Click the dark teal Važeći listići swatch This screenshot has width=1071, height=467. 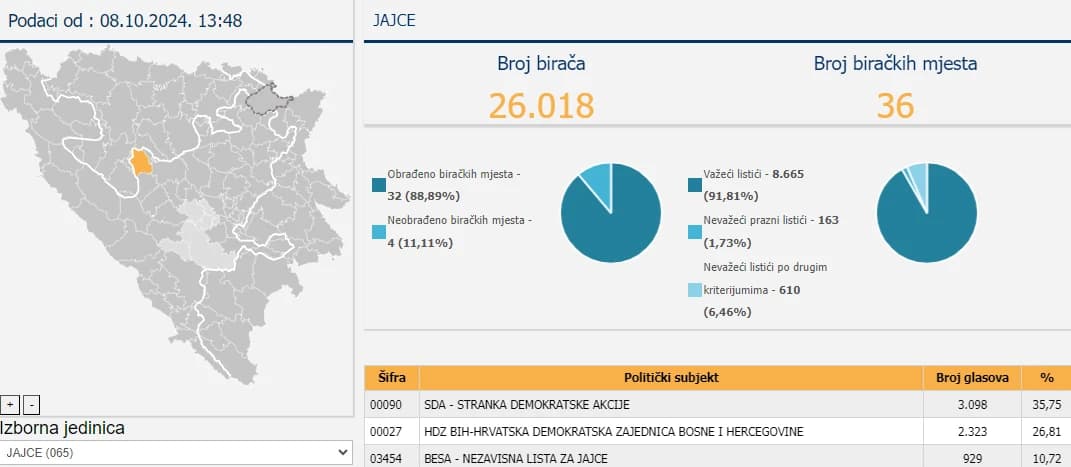click(695, 185)
